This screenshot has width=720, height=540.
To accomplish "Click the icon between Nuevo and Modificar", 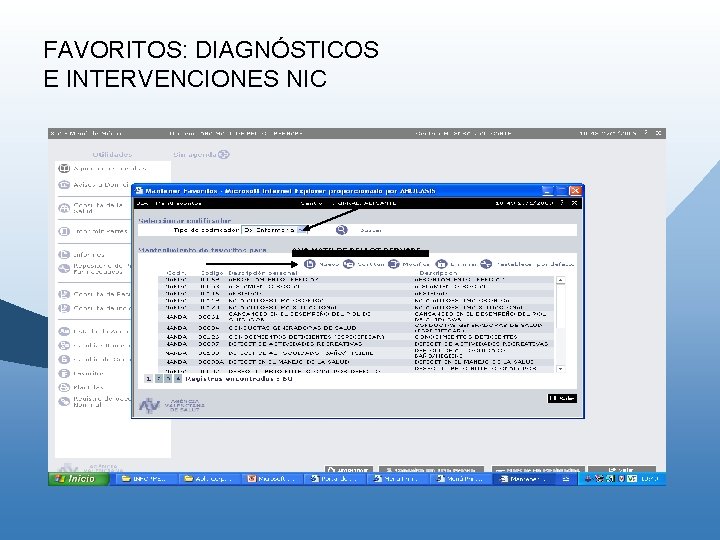I will point(349,264).
